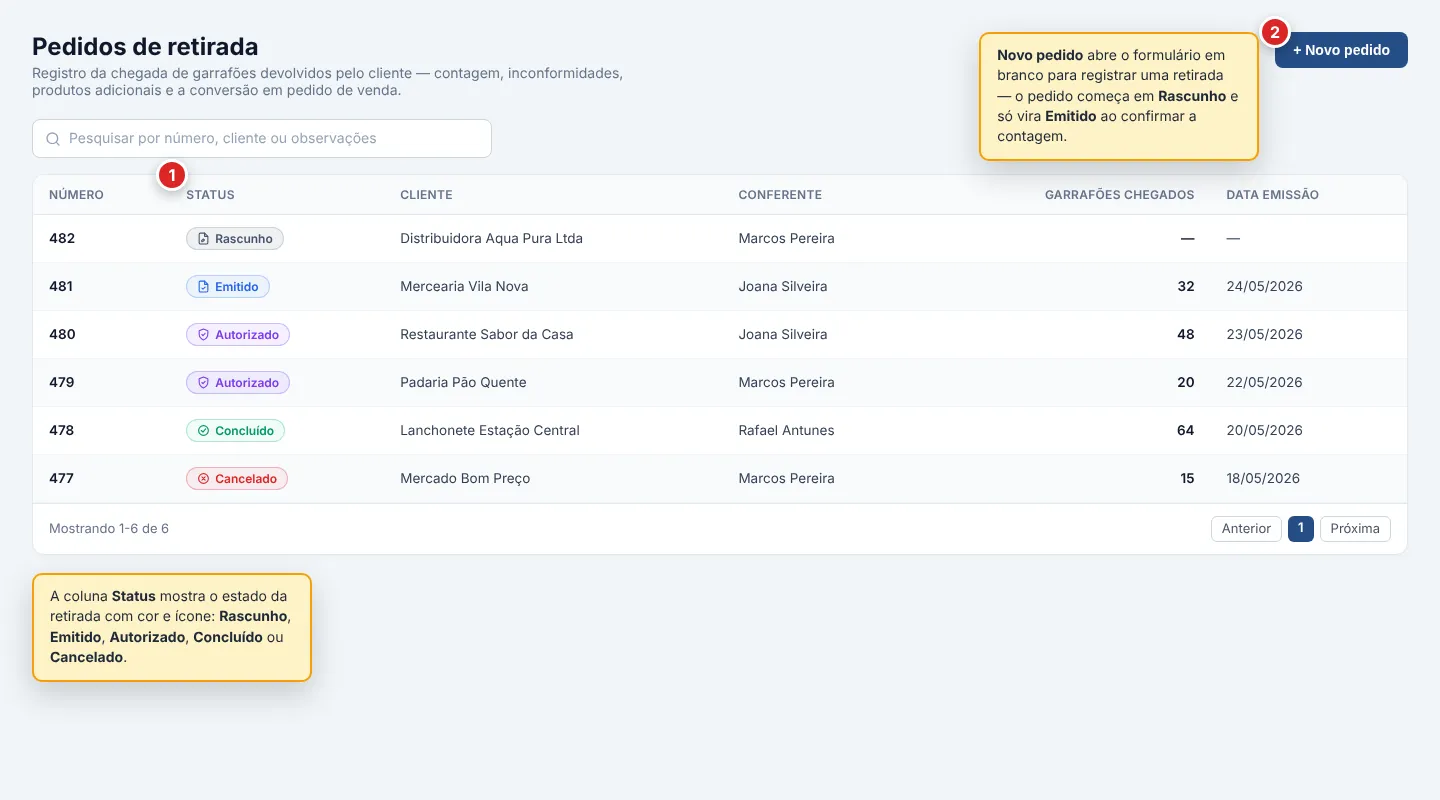Focus the search field for pedidos

pyautogui.click(x=262, y=139)
